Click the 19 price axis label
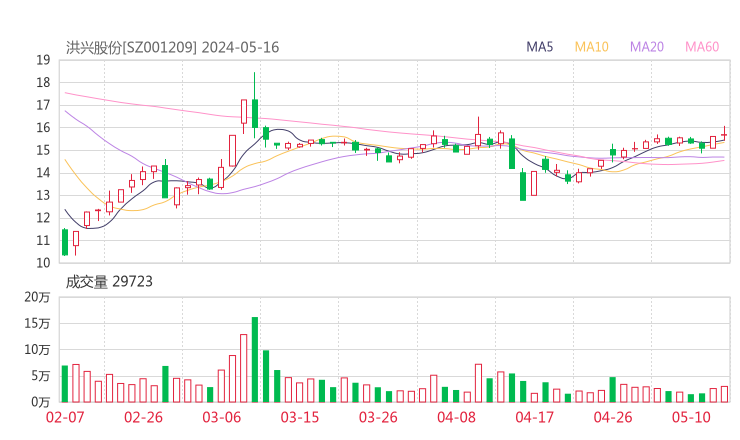This screenshot has height=440, width=740. point(43,60)
